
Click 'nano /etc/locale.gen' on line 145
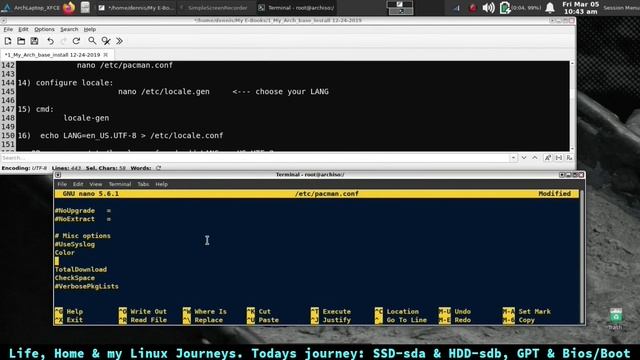[x=164, y=92]
